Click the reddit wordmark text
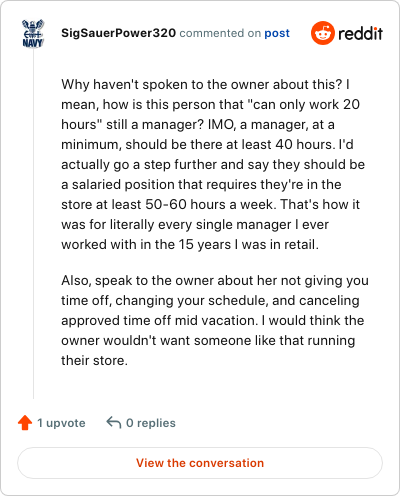The width and height of the screenshot is (400, 496). pos(360,33)
